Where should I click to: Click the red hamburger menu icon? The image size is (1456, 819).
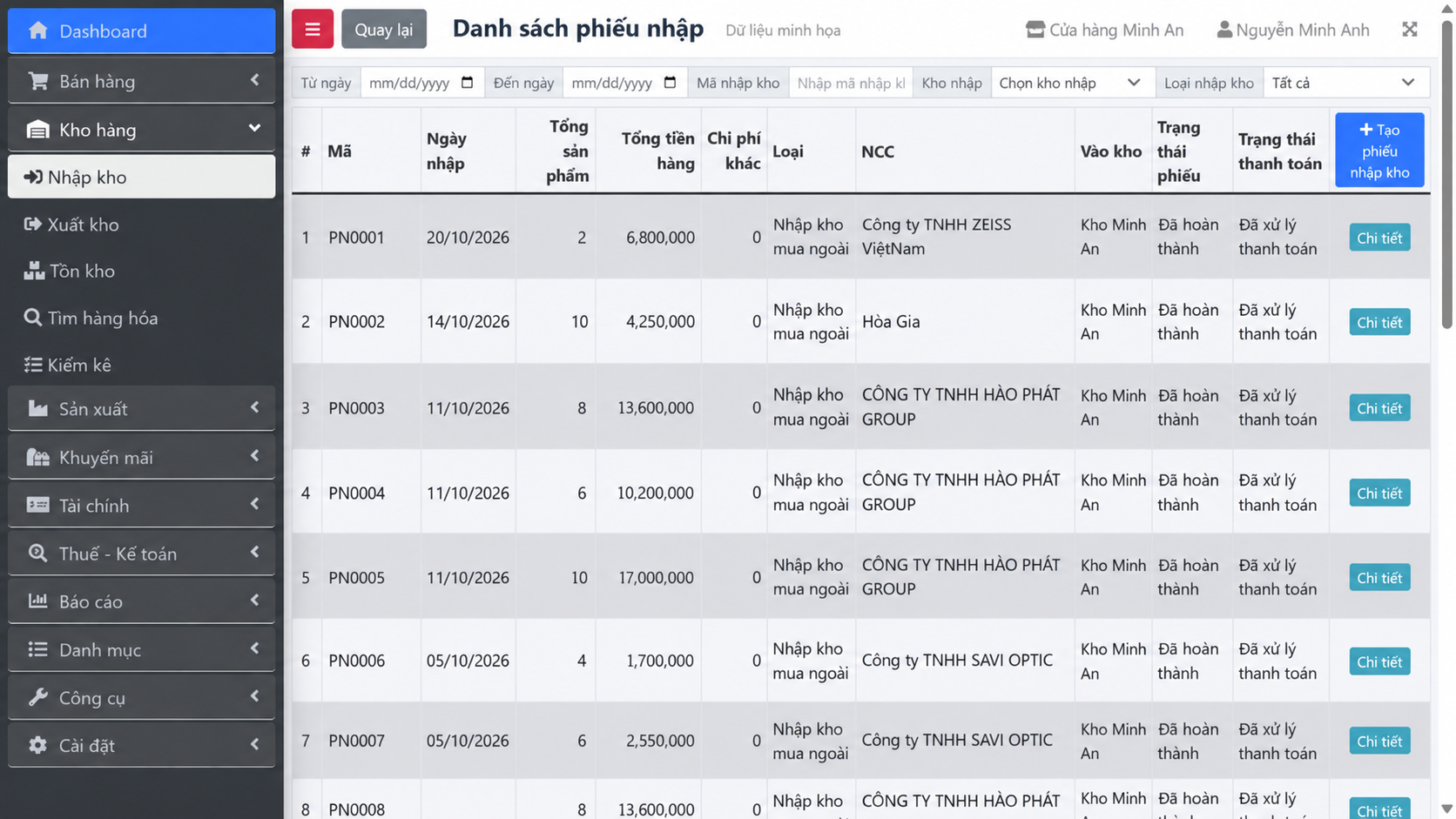[x=313, y=30]
